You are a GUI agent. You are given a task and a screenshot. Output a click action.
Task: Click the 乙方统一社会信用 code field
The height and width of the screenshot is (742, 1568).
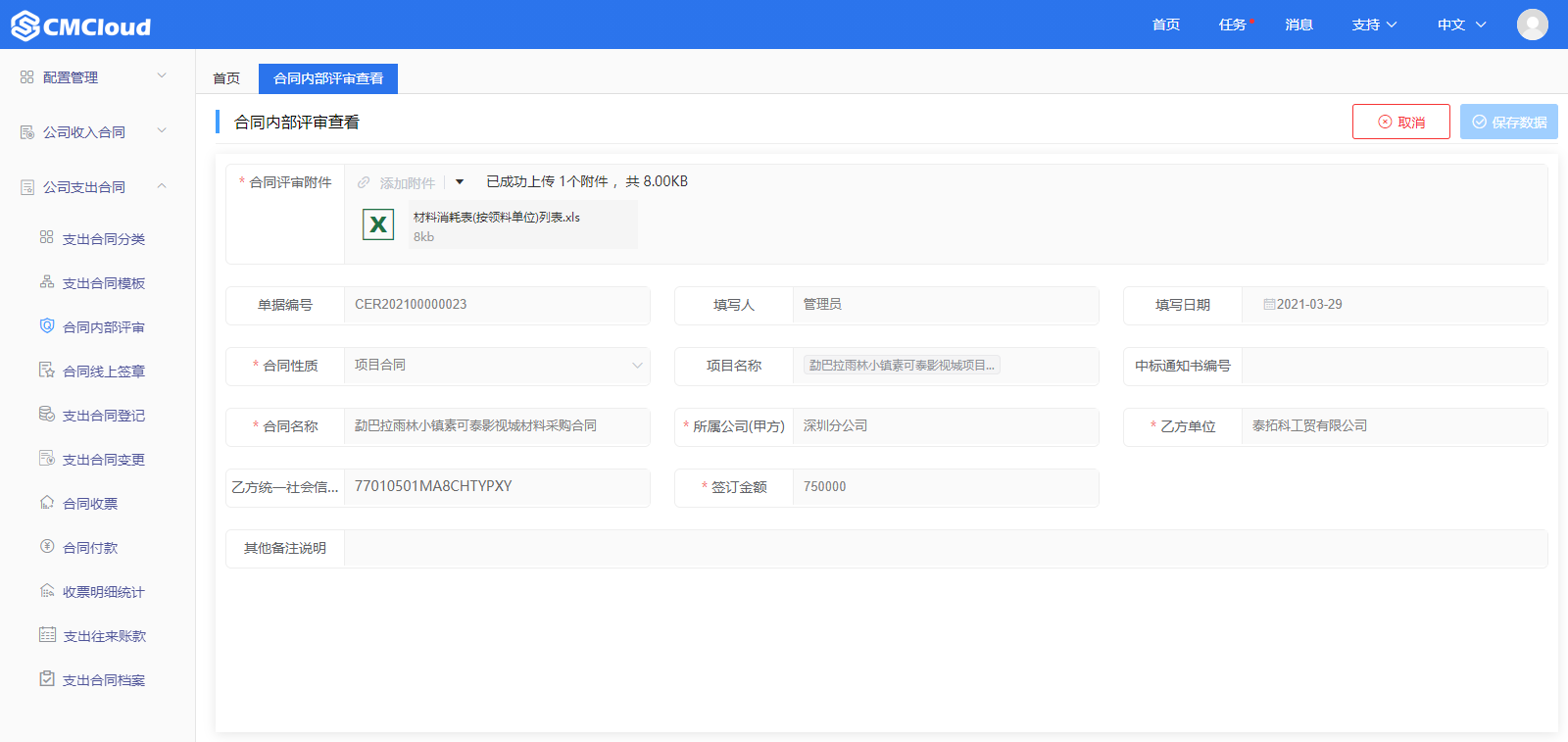(x=497, y=487)
